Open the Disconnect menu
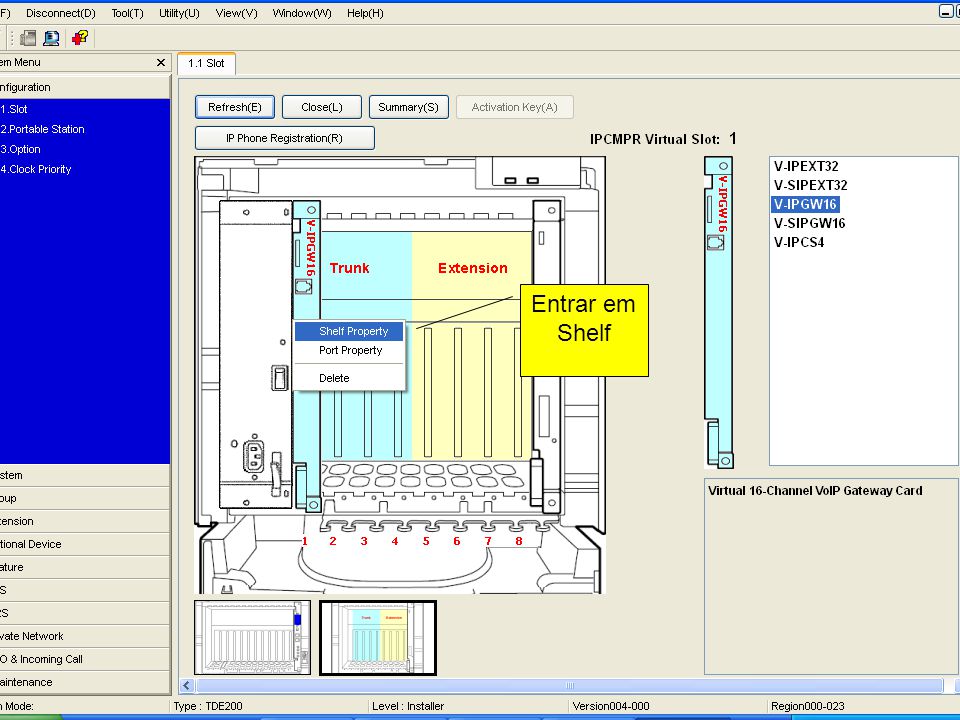This screenshot has height=720, width=960. [61, 13]
